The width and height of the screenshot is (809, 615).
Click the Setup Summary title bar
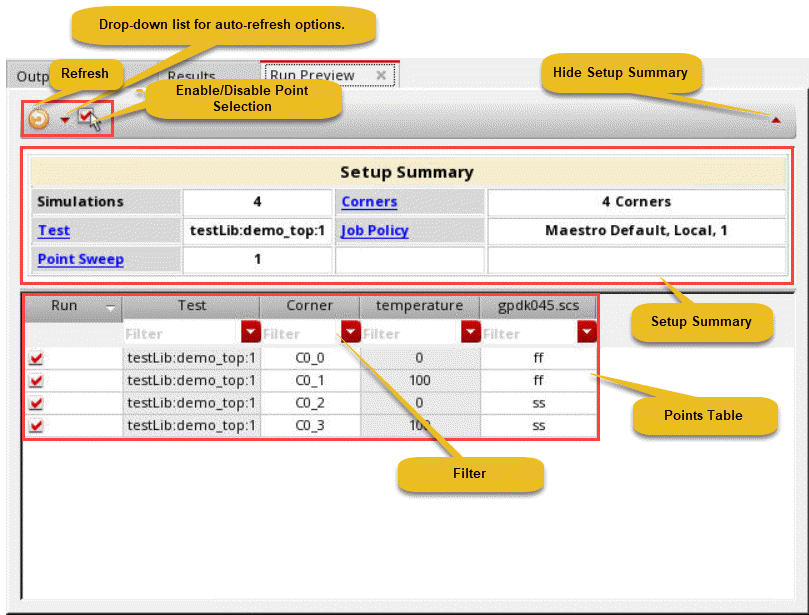[407, 172]
